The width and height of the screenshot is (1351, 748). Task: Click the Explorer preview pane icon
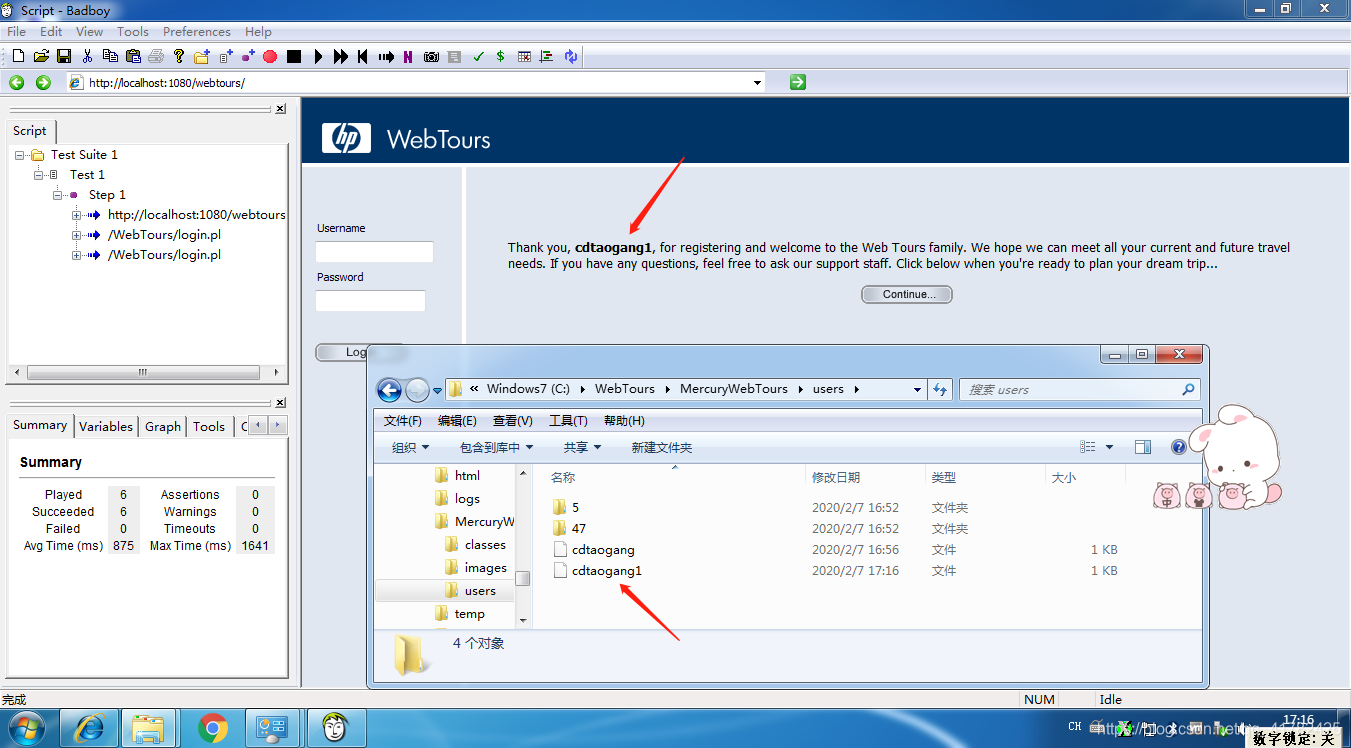1143,447
